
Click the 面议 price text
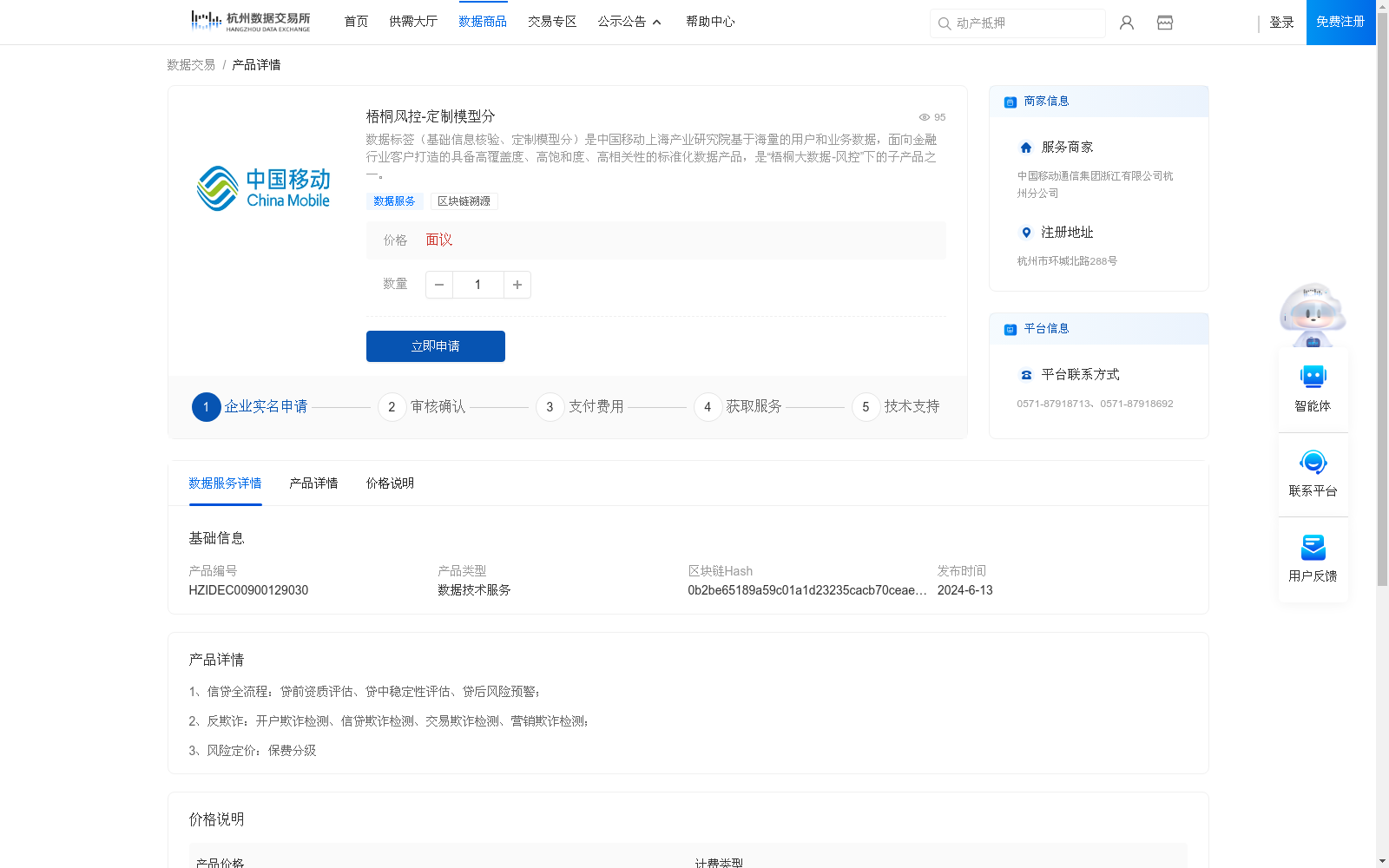439,240
